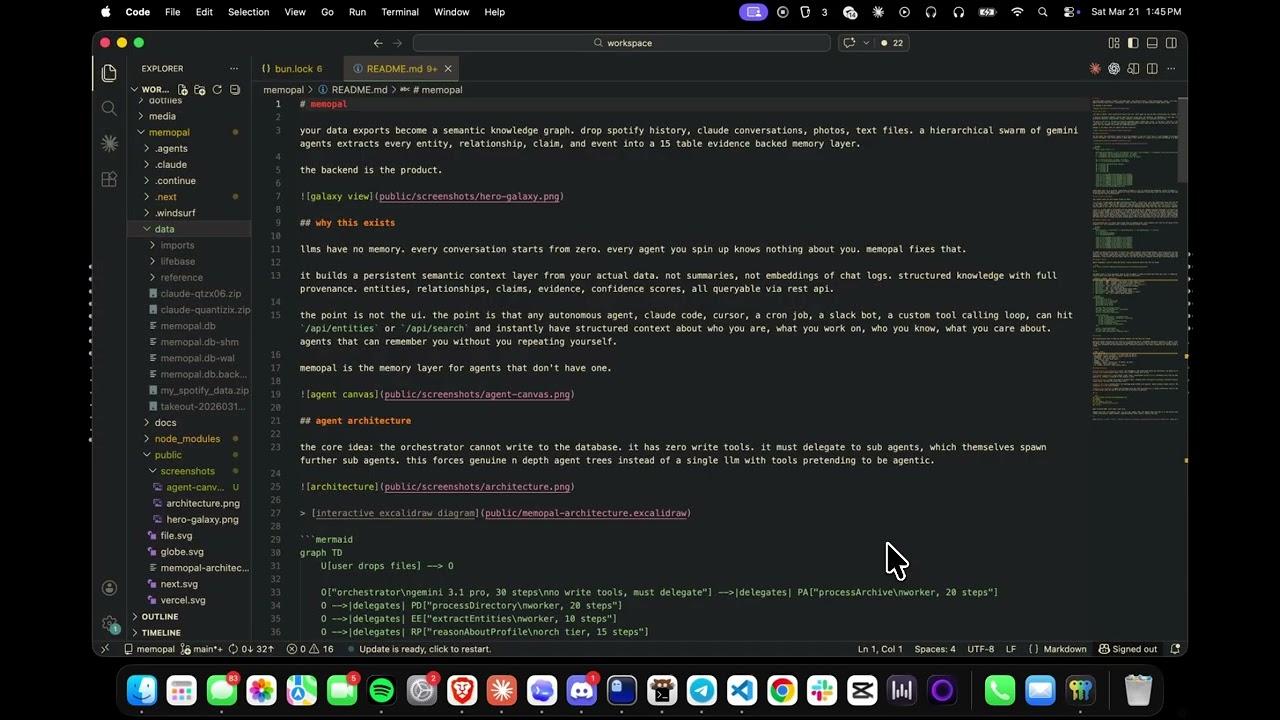Viewport: 1280px width, 720px height.
Task: Go forward using the title bar arrow
Action: coord(397,43)
